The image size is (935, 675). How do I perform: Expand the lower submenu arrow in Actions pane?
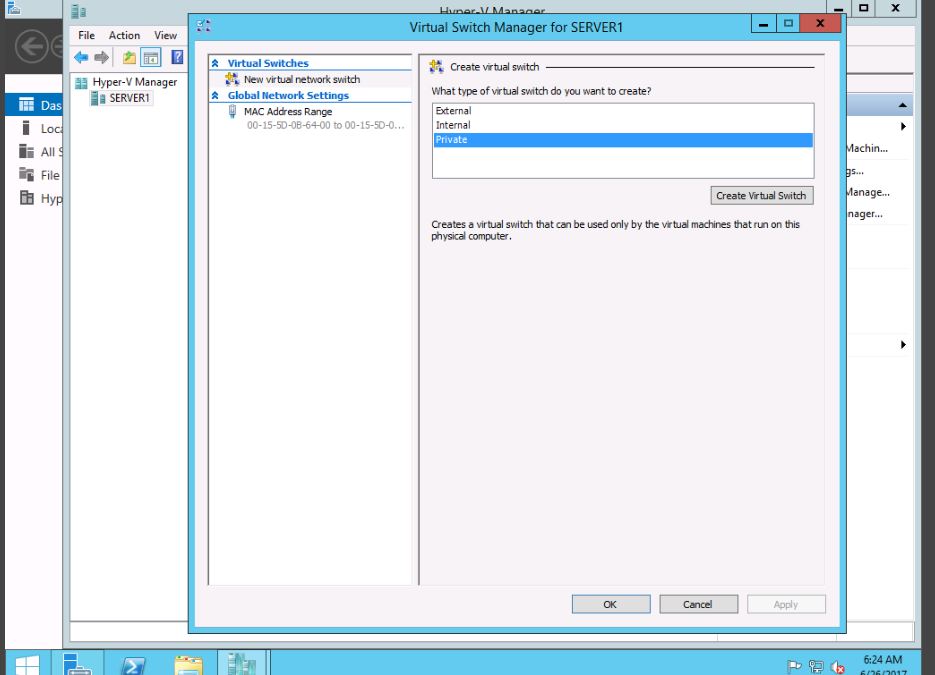903,345
